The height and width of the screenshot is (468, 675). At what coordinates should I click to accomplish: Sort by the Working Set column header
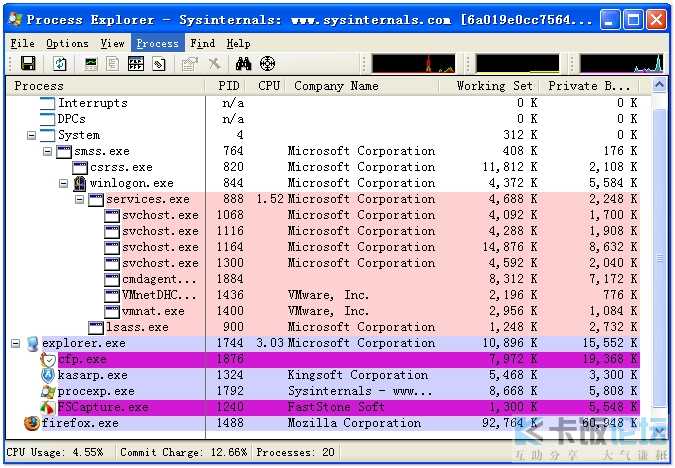click(x=490, y=86)
